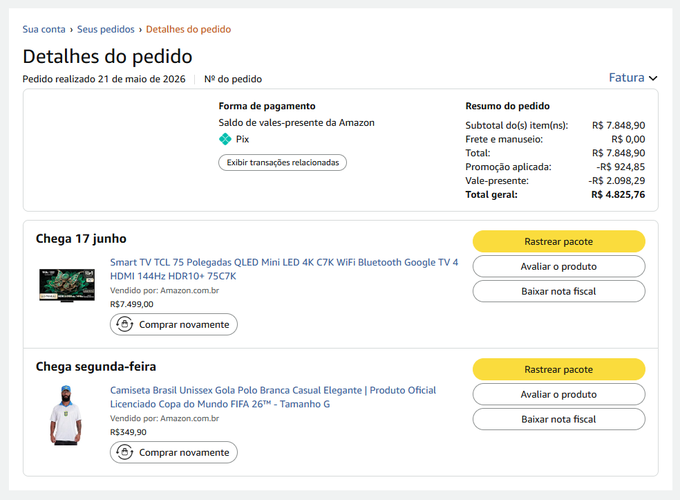This screenshot has width=680, height=500.
Task: Click the buy-again icon for Camiseta
Action: pyautogui.click(x=125, y=452)
